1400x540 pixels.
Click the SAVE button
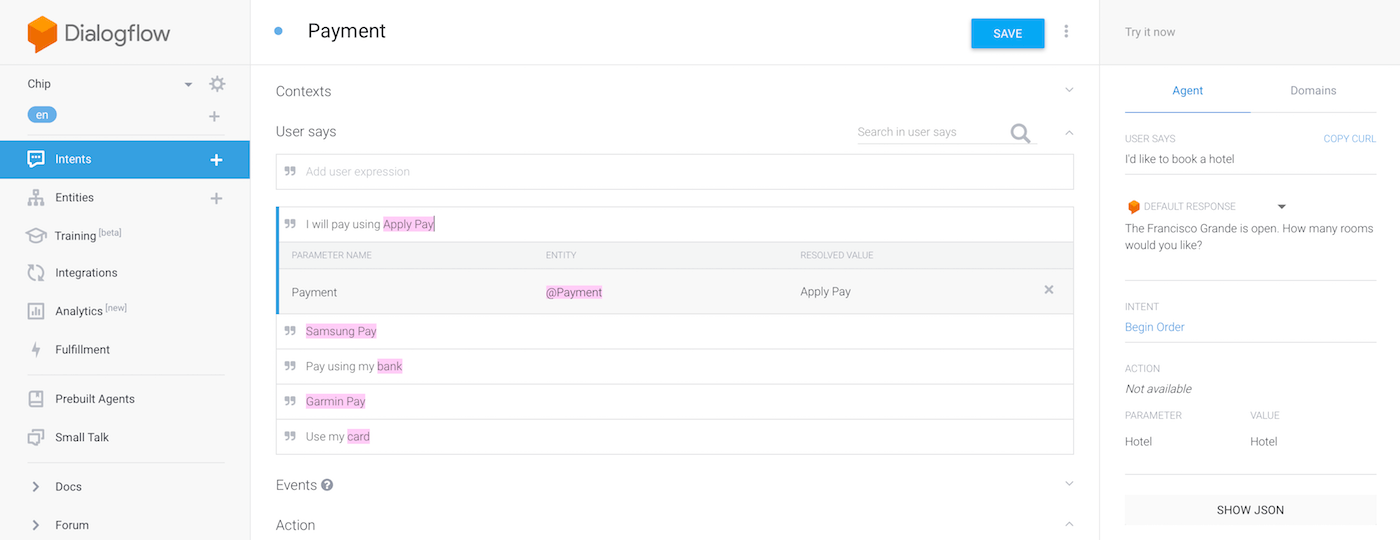[1007, 33]
